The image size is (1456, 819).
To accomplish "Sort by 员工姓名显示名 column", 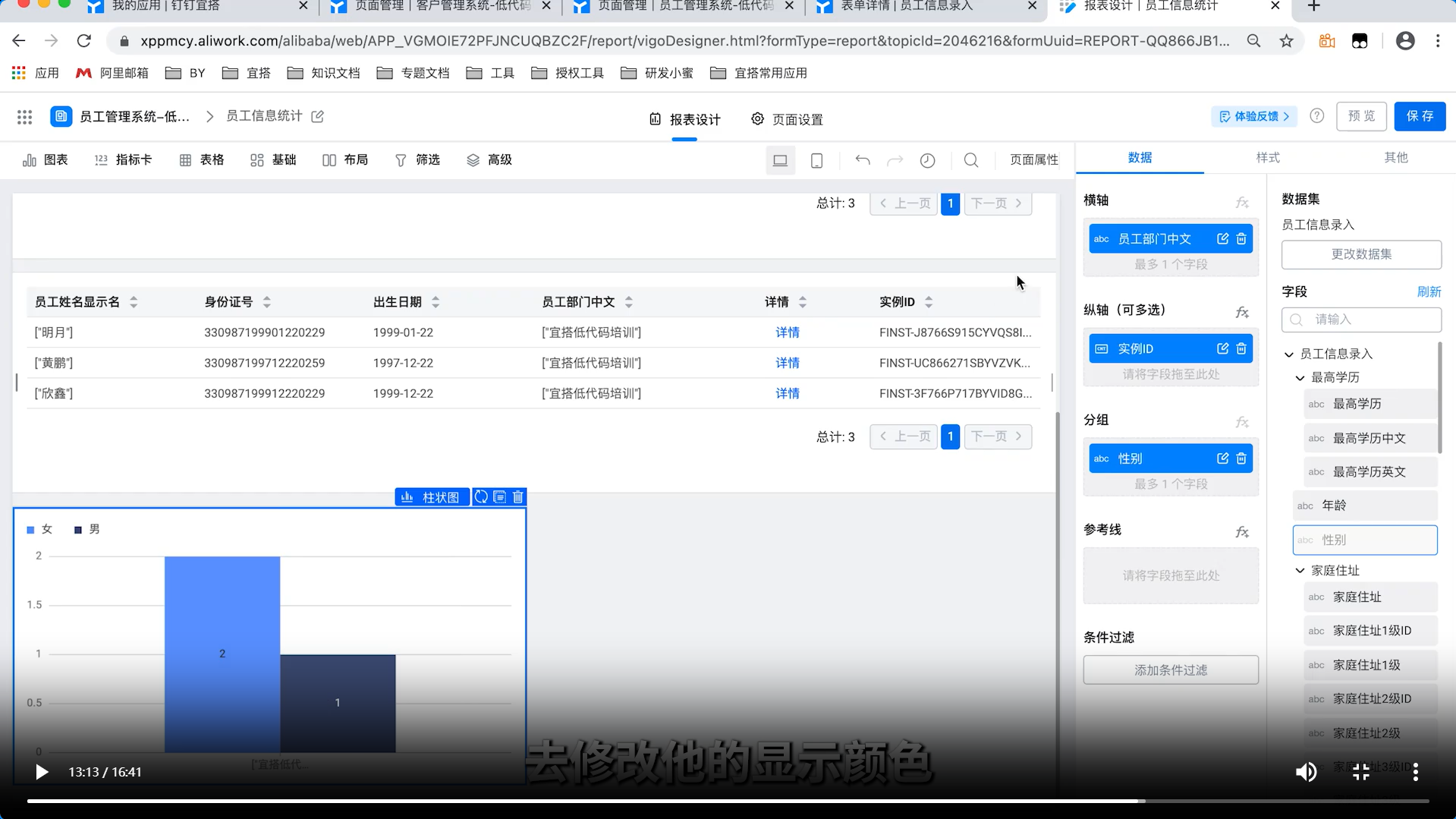I will point(134,302).
